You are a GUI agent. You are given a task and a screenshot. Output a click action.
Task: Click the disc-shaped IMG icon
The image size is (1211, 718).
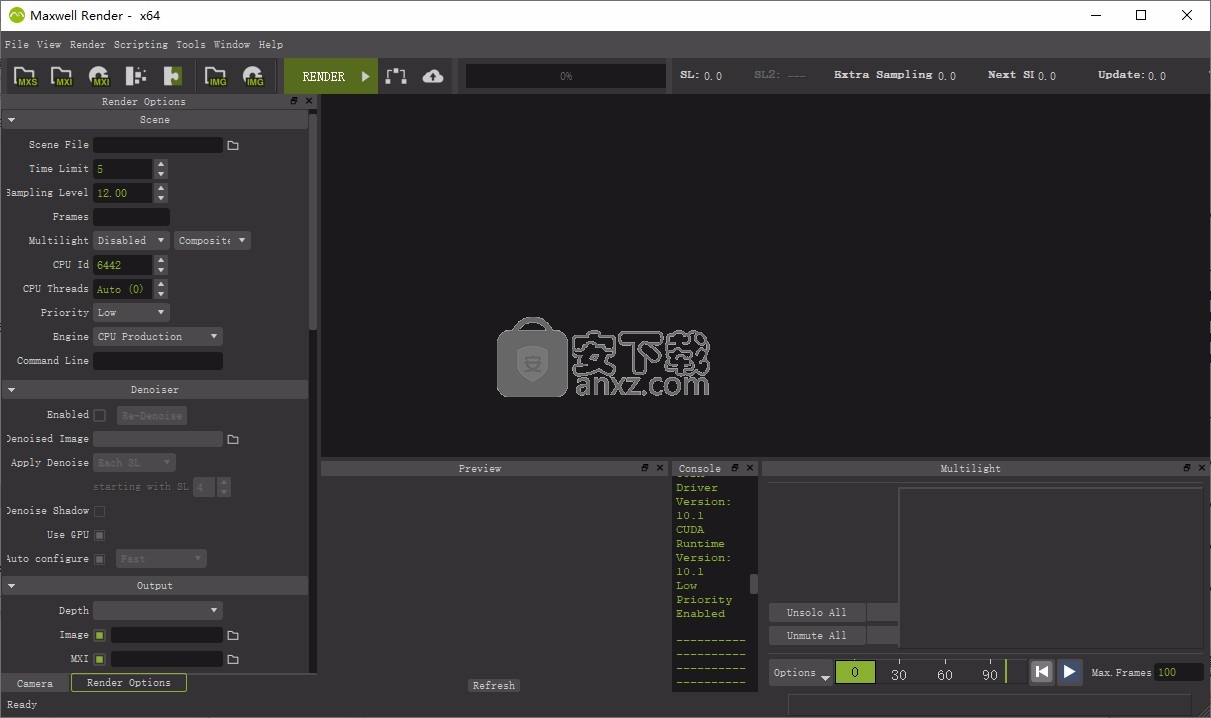253,76
